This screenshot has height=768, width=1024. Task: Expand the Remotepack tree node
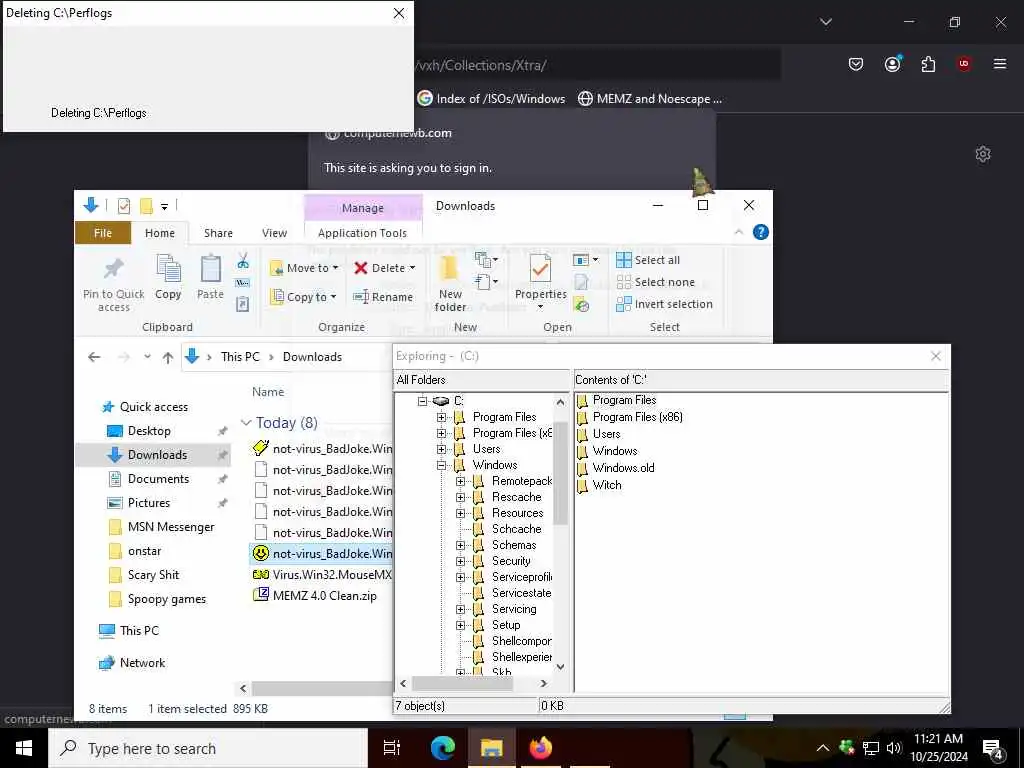460,481
